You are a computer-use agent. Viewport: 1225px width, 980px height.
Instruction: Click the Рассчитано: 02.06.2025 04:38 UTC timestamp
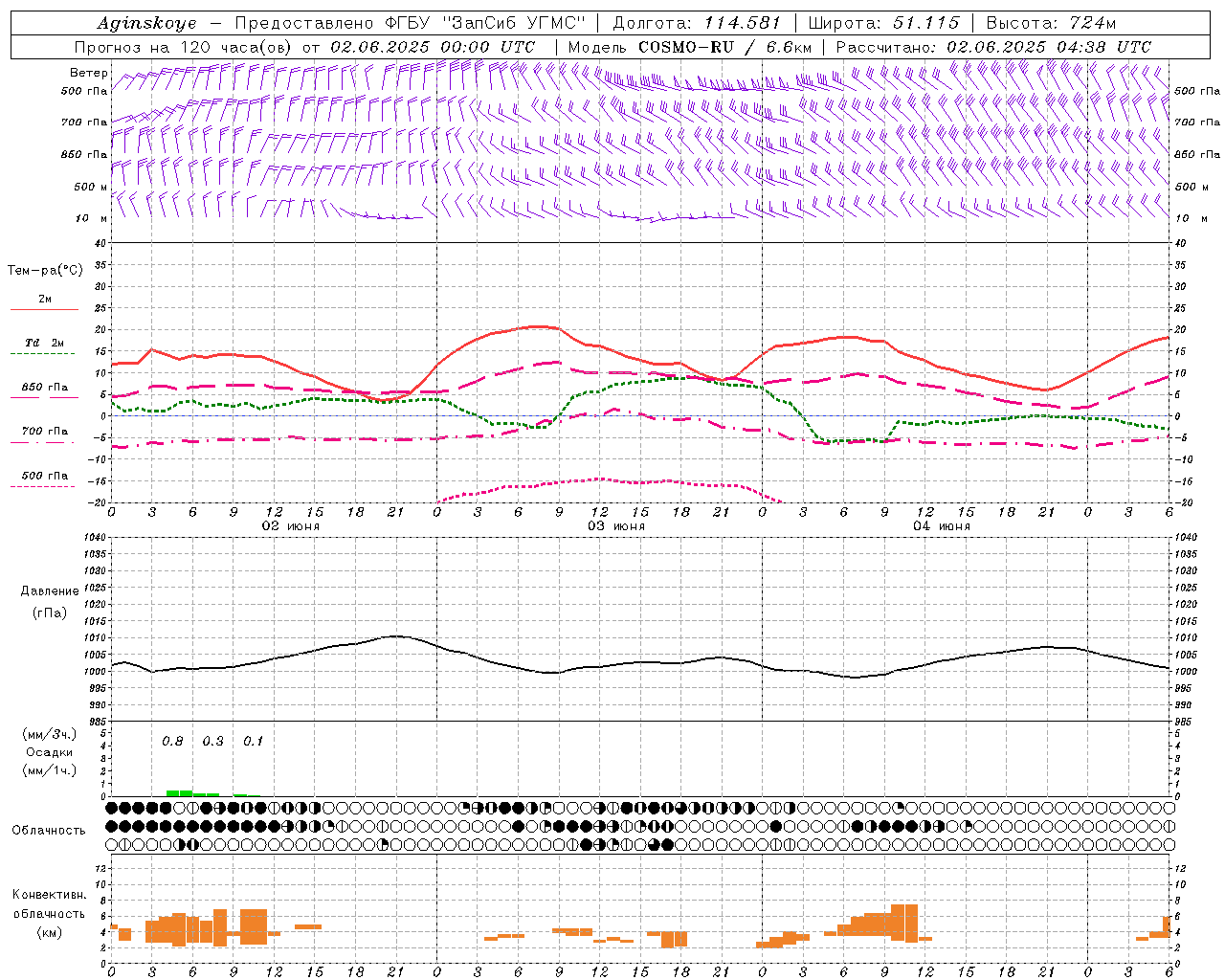coord(993,47)
